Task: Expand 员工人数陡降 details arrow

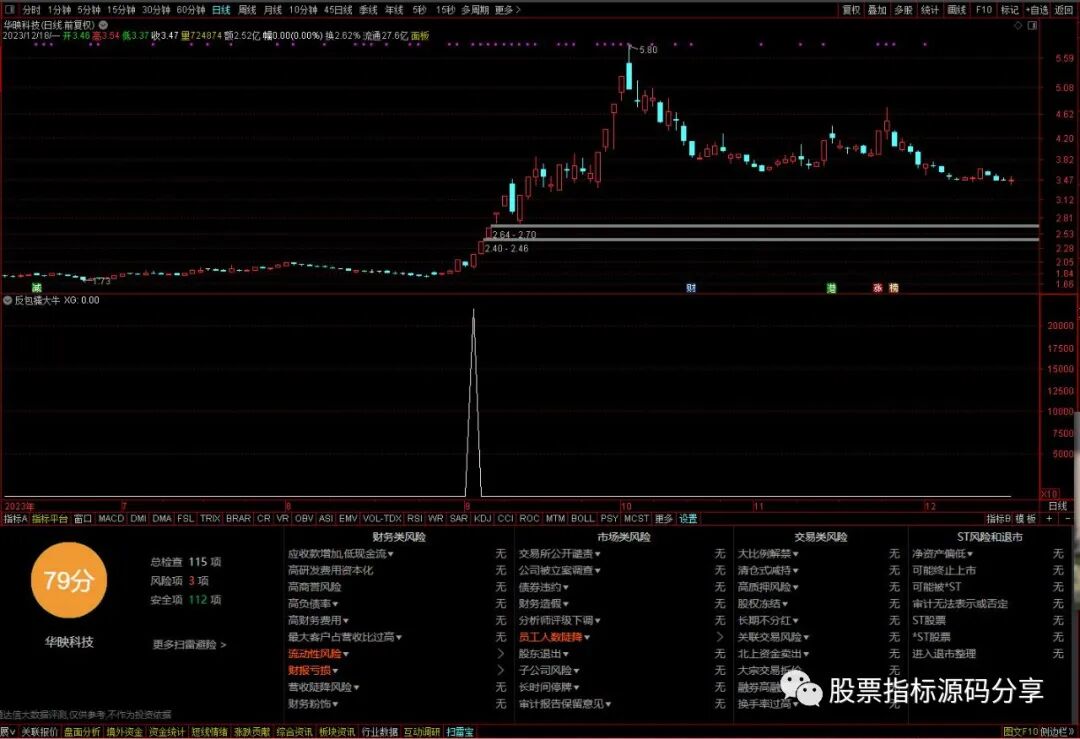Action: pyautogui.click(x=720, y=637)
